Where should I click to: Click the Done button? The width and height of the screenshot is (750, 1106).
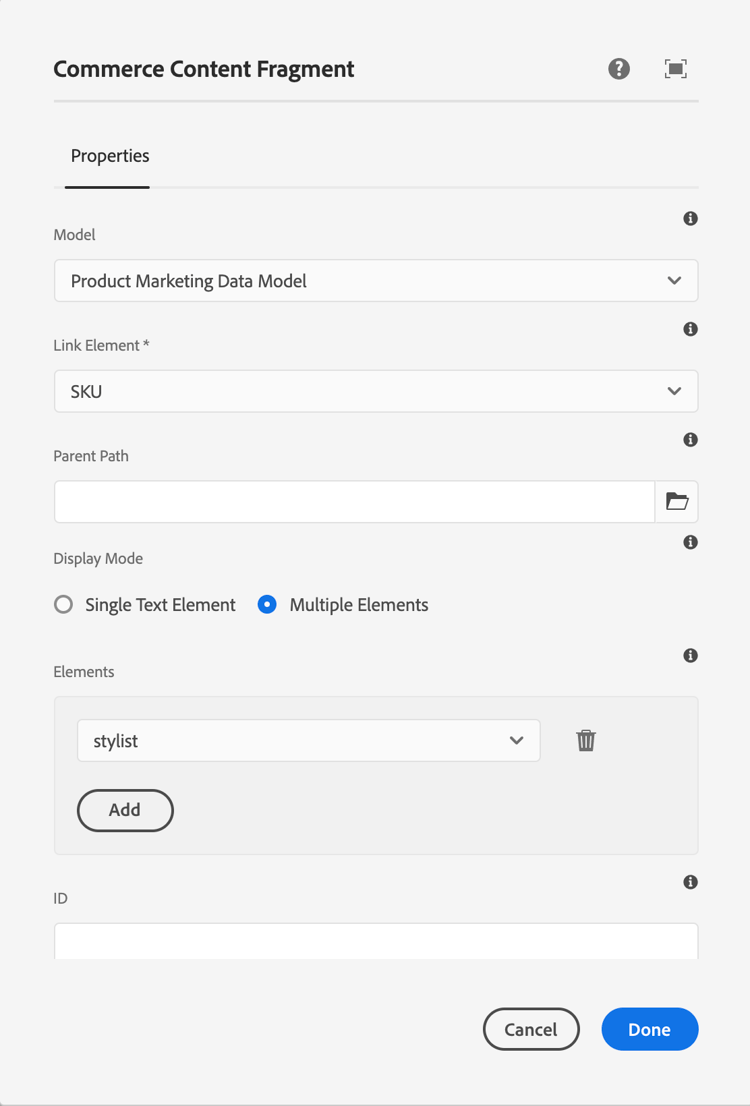[650, 1029]
